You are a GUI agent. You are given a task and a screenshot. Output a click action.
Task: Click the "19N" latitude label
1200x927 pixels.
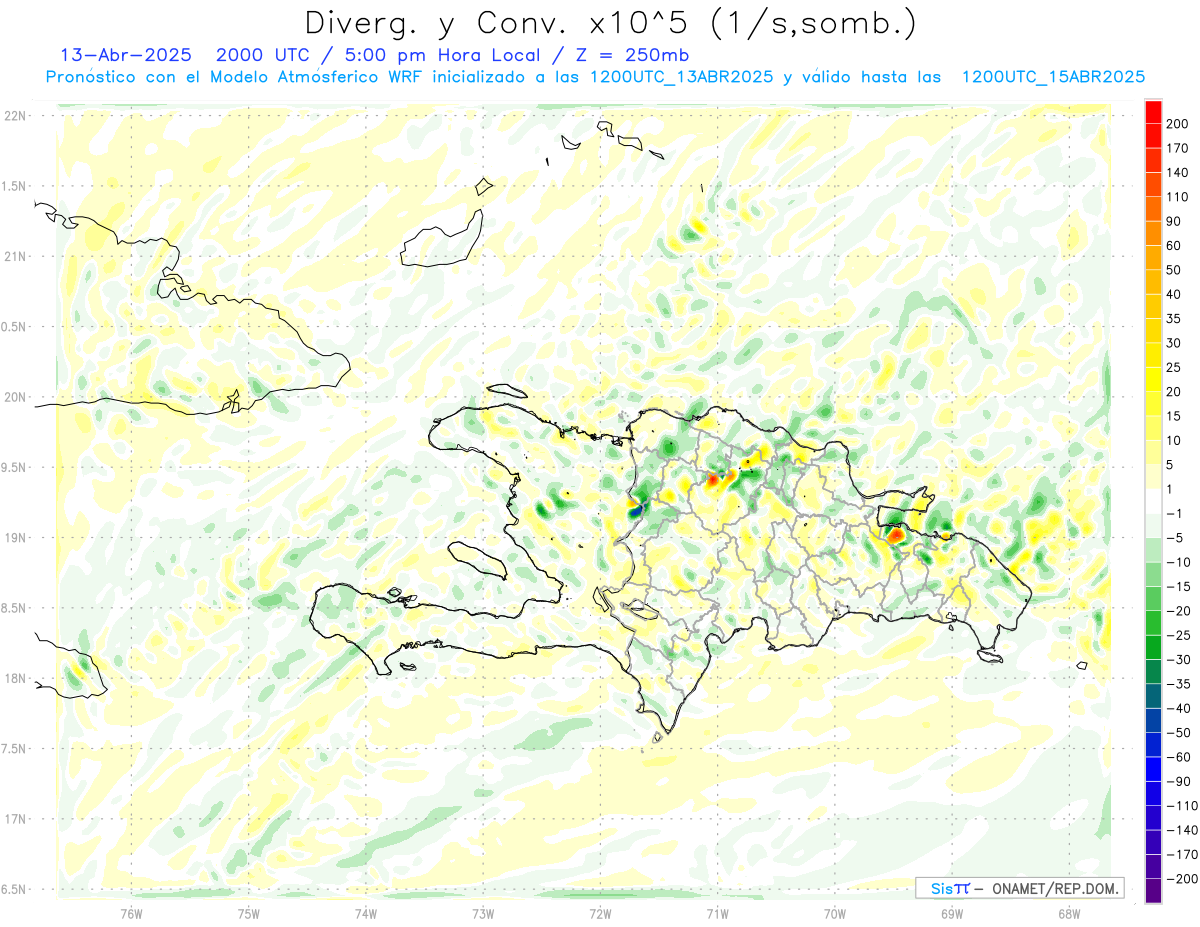16,538
